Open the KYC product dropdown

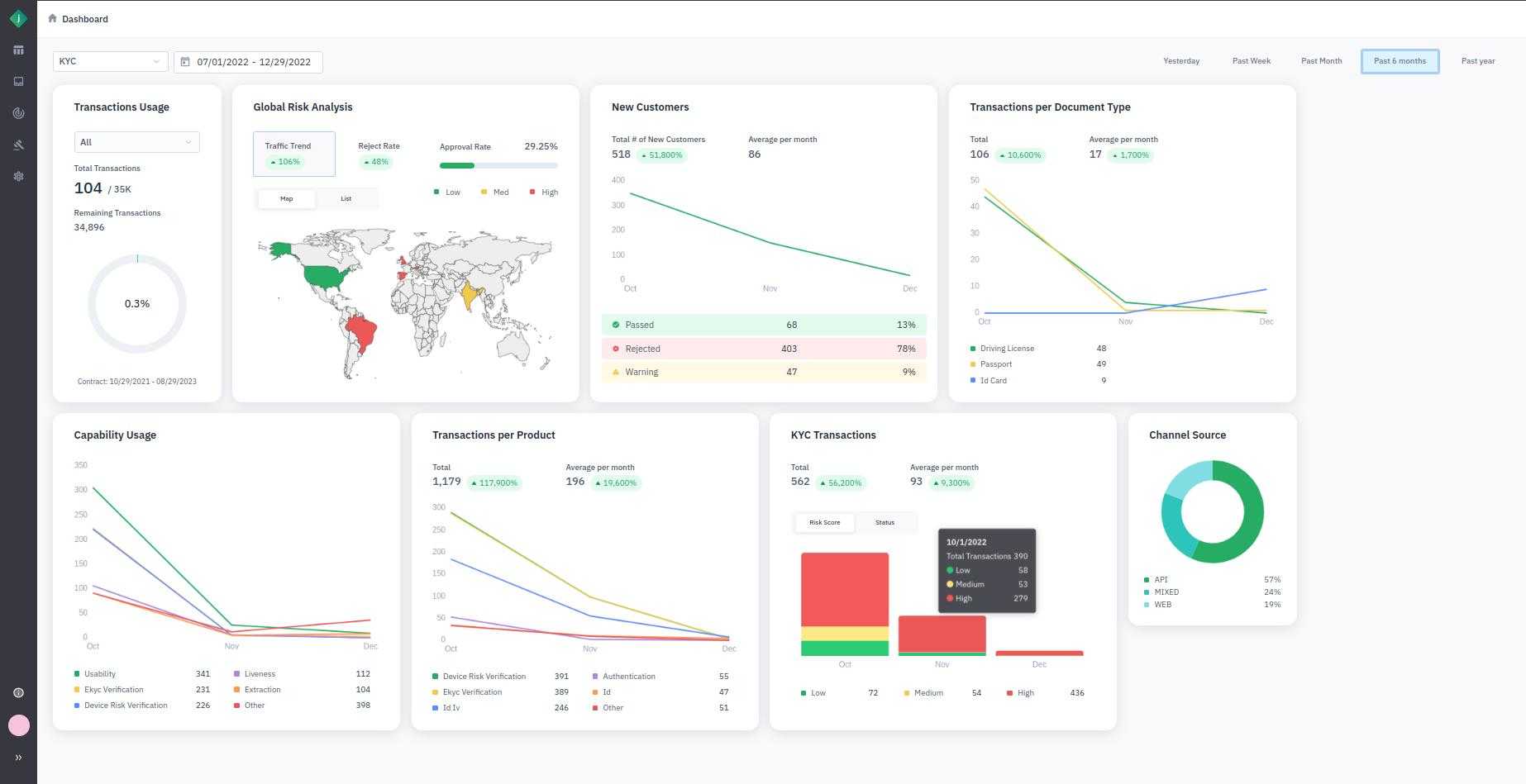pos(110,62)
